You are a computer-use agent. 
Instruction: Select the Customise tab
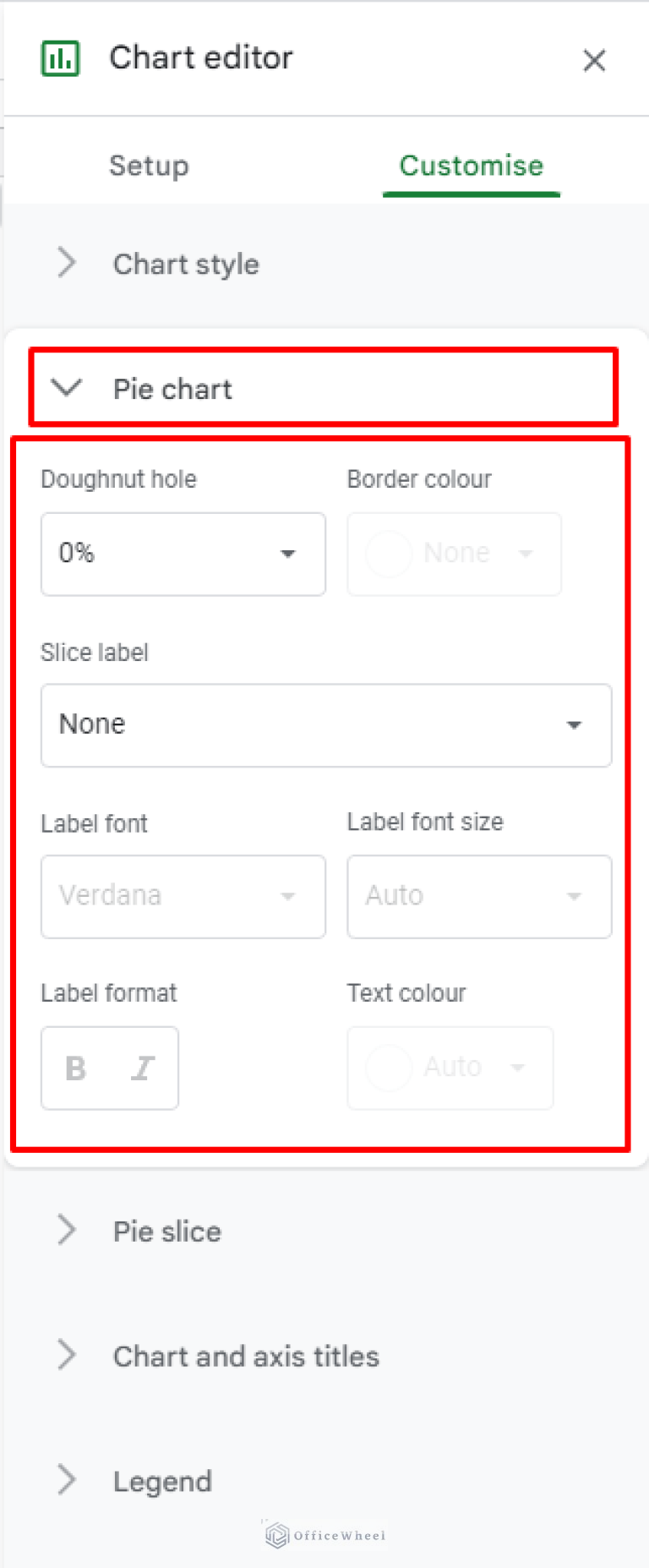(x=471, y=166)
